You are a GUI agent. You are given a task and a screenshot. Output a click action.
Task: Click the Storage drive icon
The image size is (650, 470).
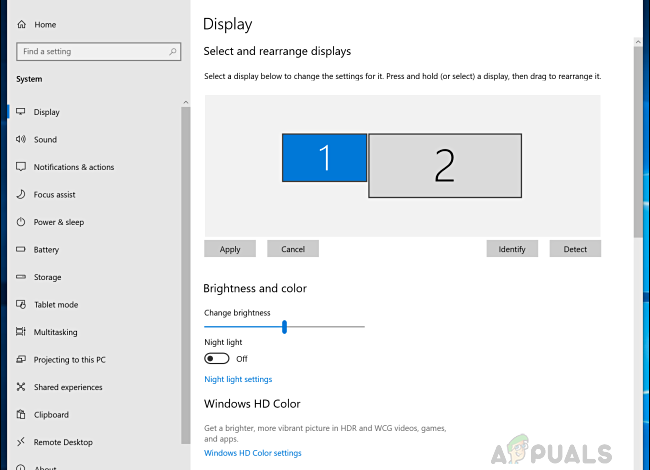pyautogui.click(x=21, y=277)
